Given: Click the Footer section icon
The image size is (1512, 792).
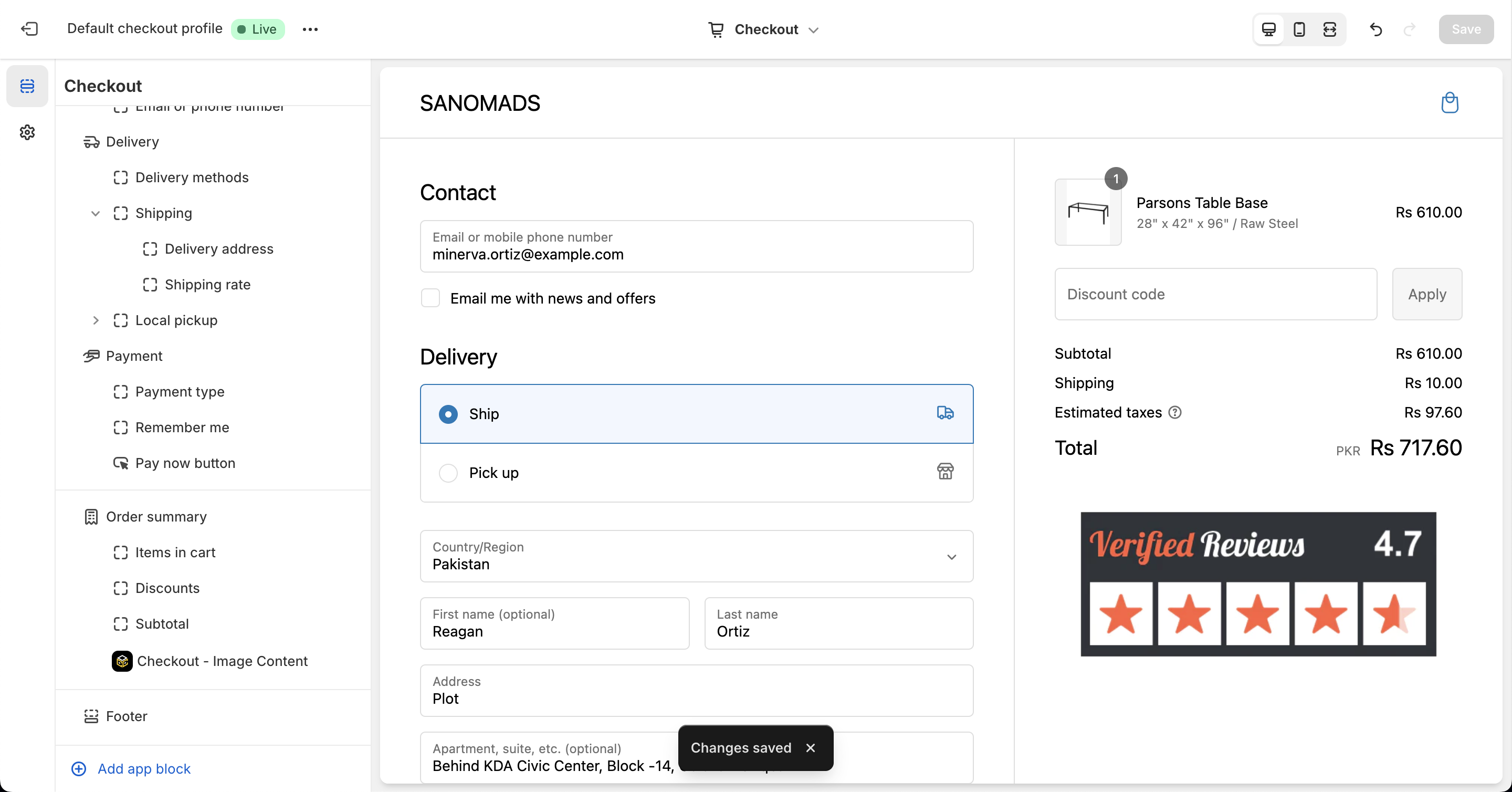Looking at the screenshot, I should click(x=91, y=716).
